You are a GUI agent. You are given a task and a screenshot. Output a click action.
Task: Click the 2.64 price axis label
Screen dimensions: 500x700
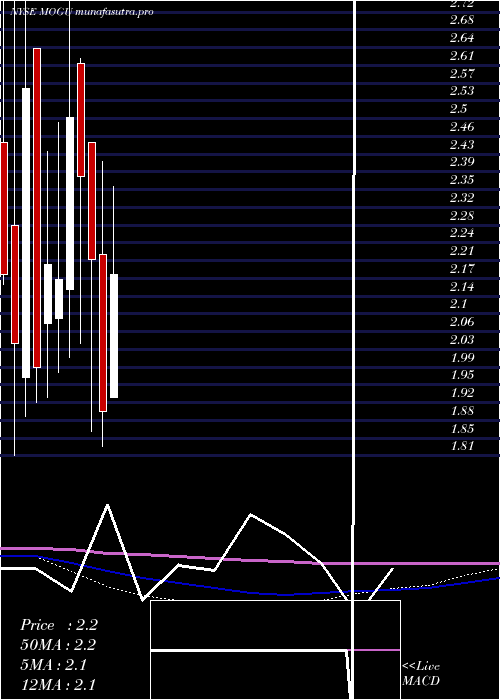click(462, 38)
